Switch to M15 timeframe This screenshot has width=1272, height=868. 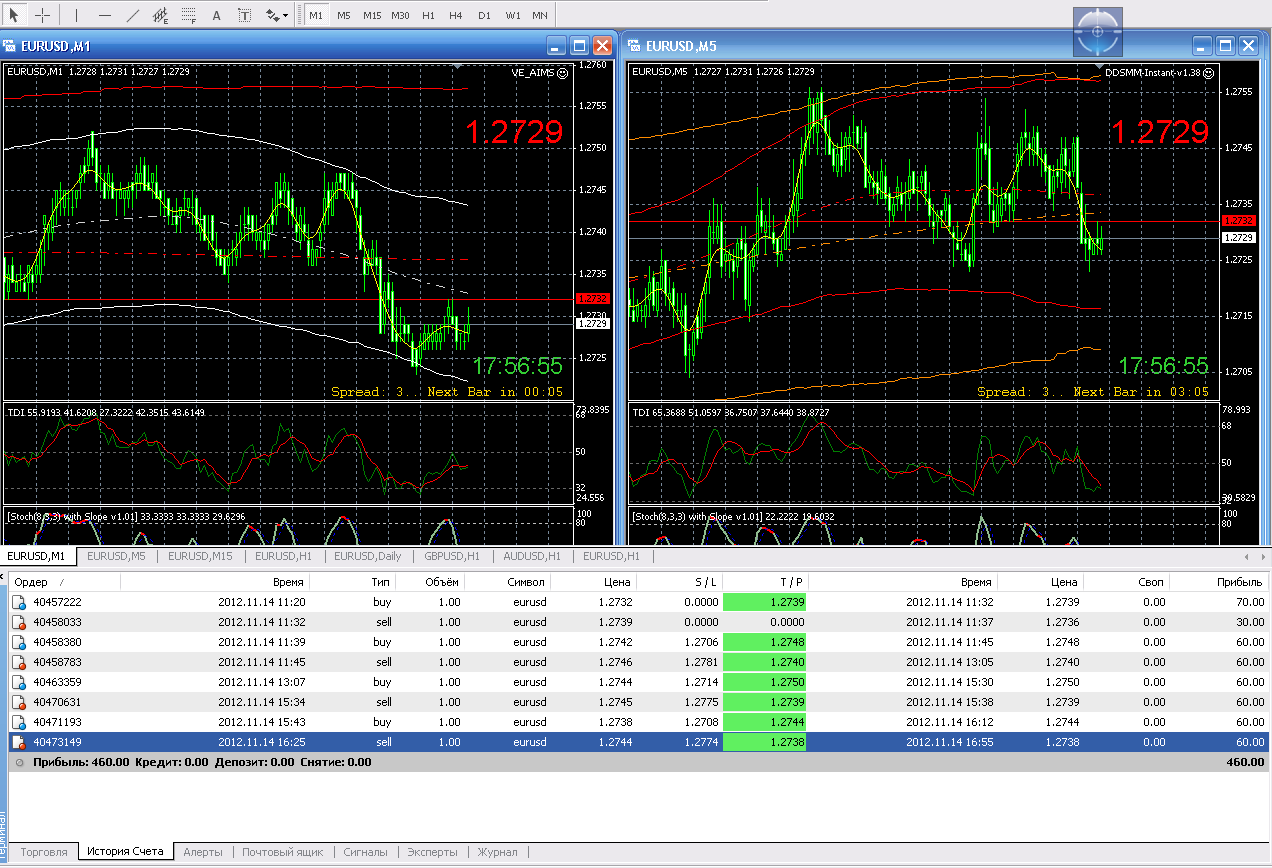coord(372,15)
